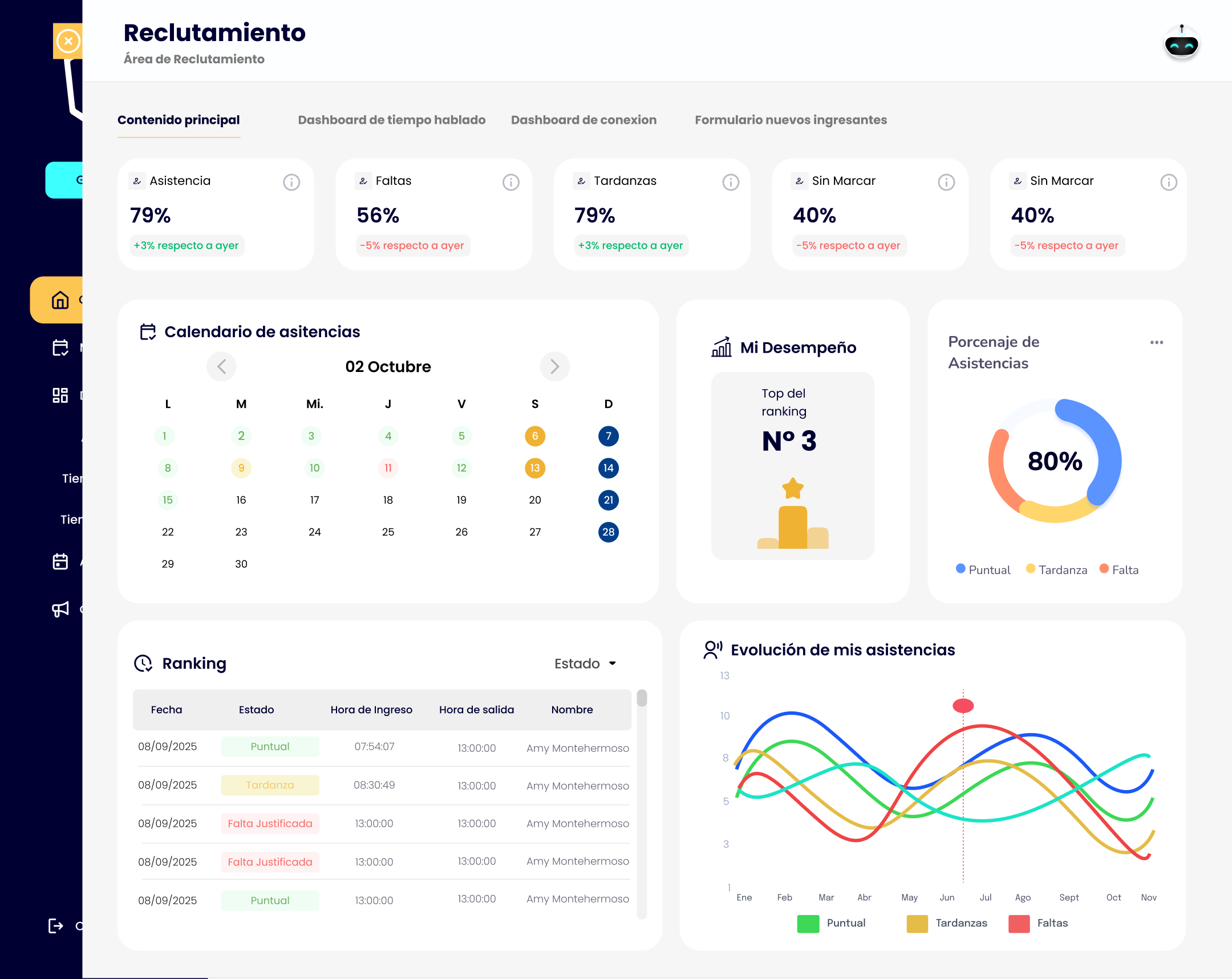Viewport: 1232px width, 979px height.
Task: Click the info icon on Tardanzas card
Action: point(730,183)
